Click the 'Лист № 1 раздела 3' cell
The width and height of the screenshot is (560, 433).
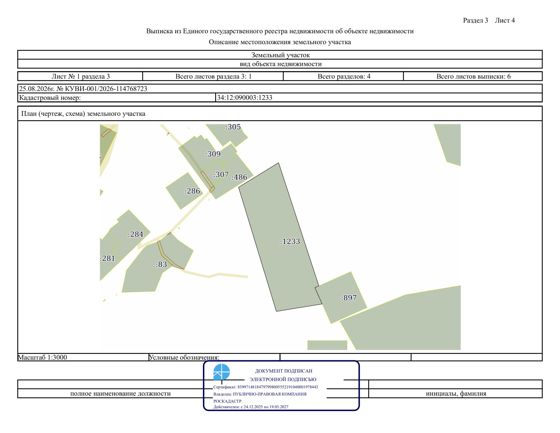(x=80, y=76)
